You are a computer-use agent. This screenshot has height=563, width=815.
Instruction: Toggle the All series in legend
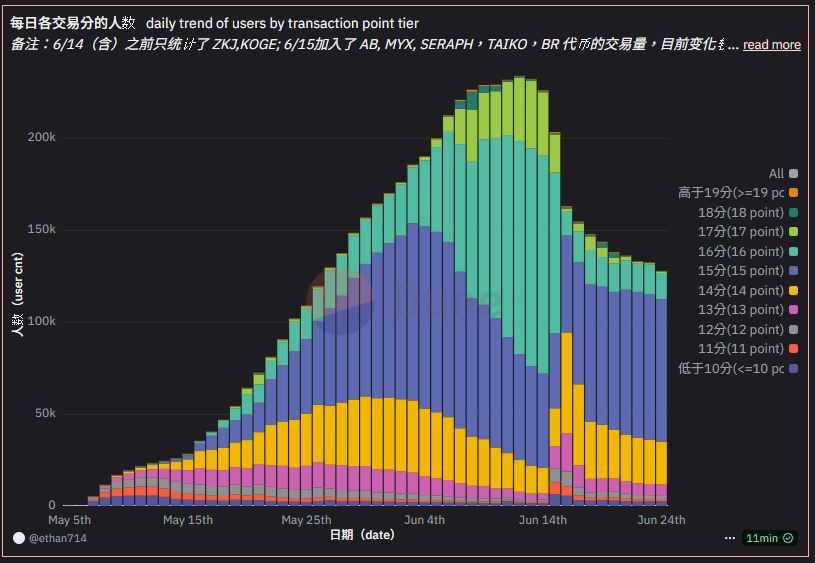pyautogui.click(x=776, y=173)
